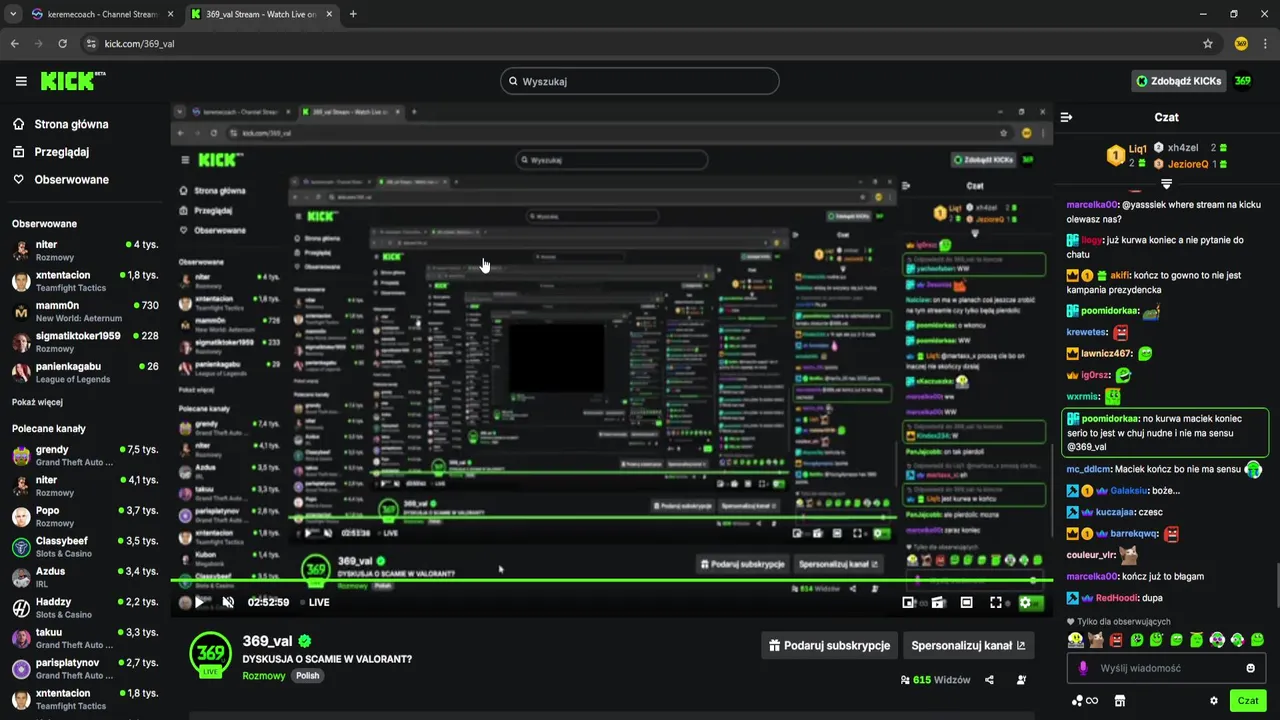Open the emoji picker in the chat input
The image size is (1280, 720).
[1250, 668]
